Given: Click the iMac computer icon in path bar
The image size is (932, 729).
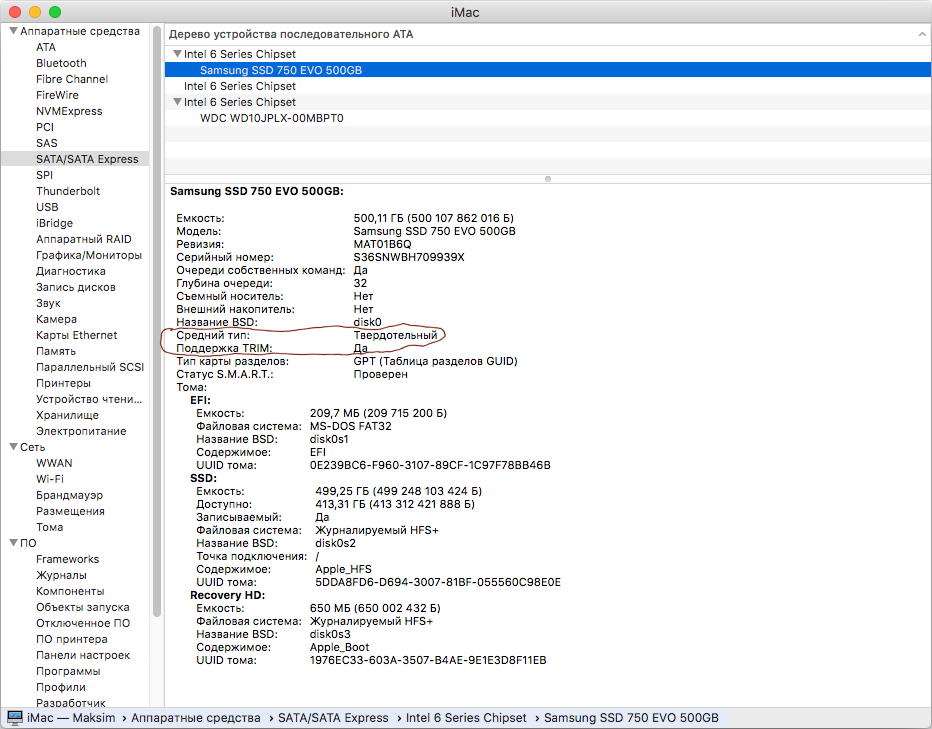Looking at the screenshot, I should 15,717.
